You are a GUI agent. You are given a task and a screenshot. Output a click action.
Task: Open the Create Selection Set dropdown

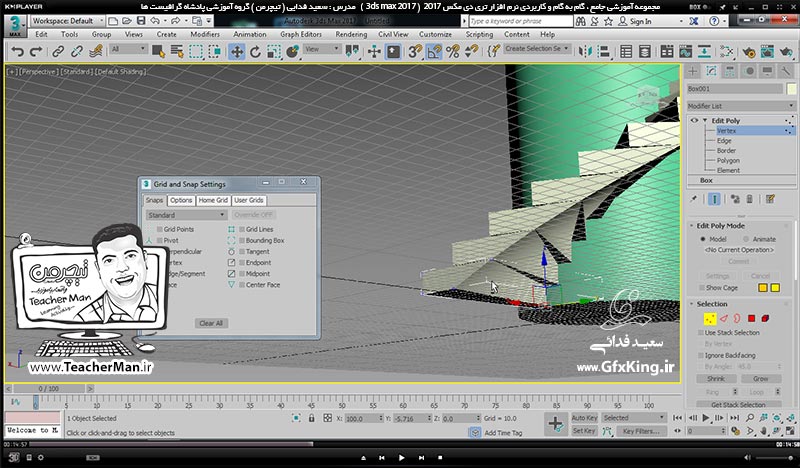click(537, 48)
